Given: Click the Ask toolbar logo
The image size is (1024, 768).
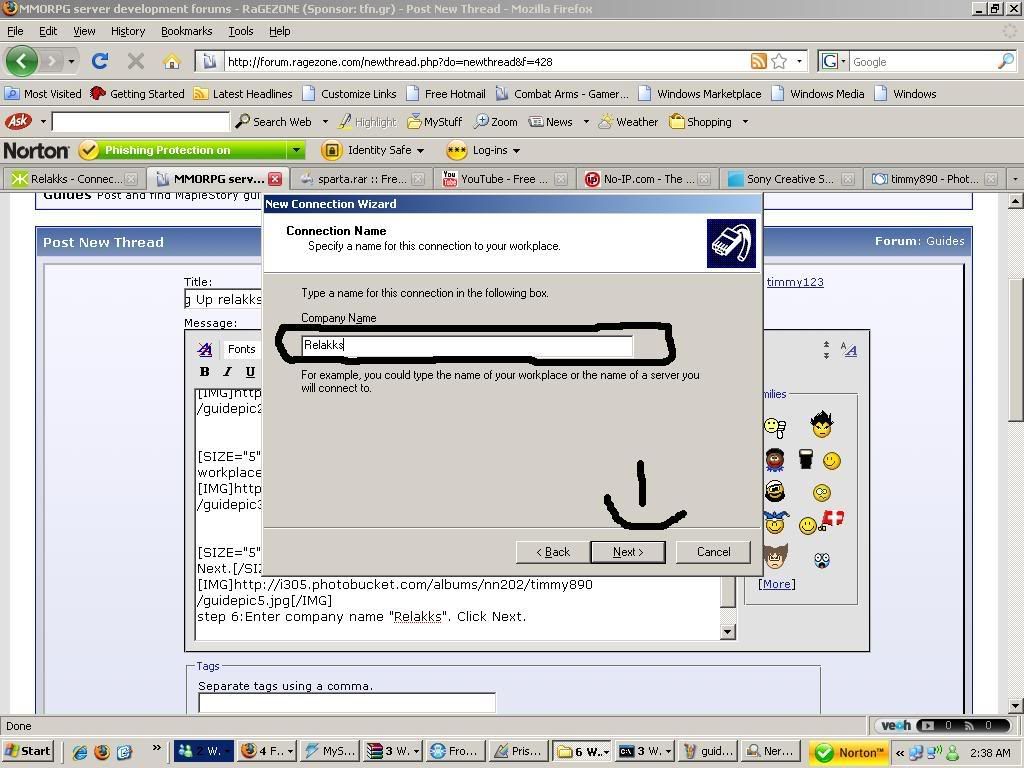Looking at the screenshot, I should (18, 121).
